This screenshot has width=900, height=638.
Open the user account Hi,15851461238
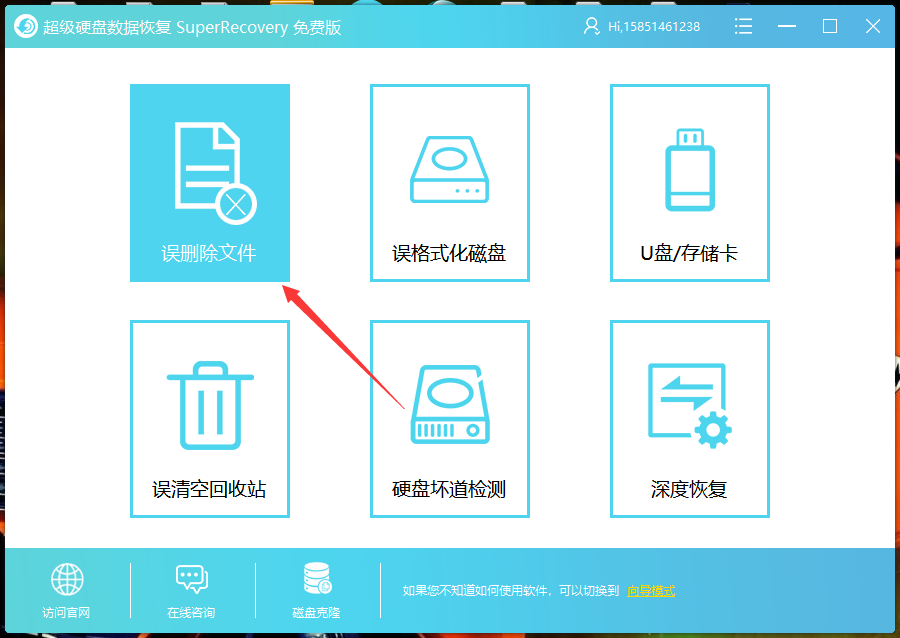[x=642, y=26]
